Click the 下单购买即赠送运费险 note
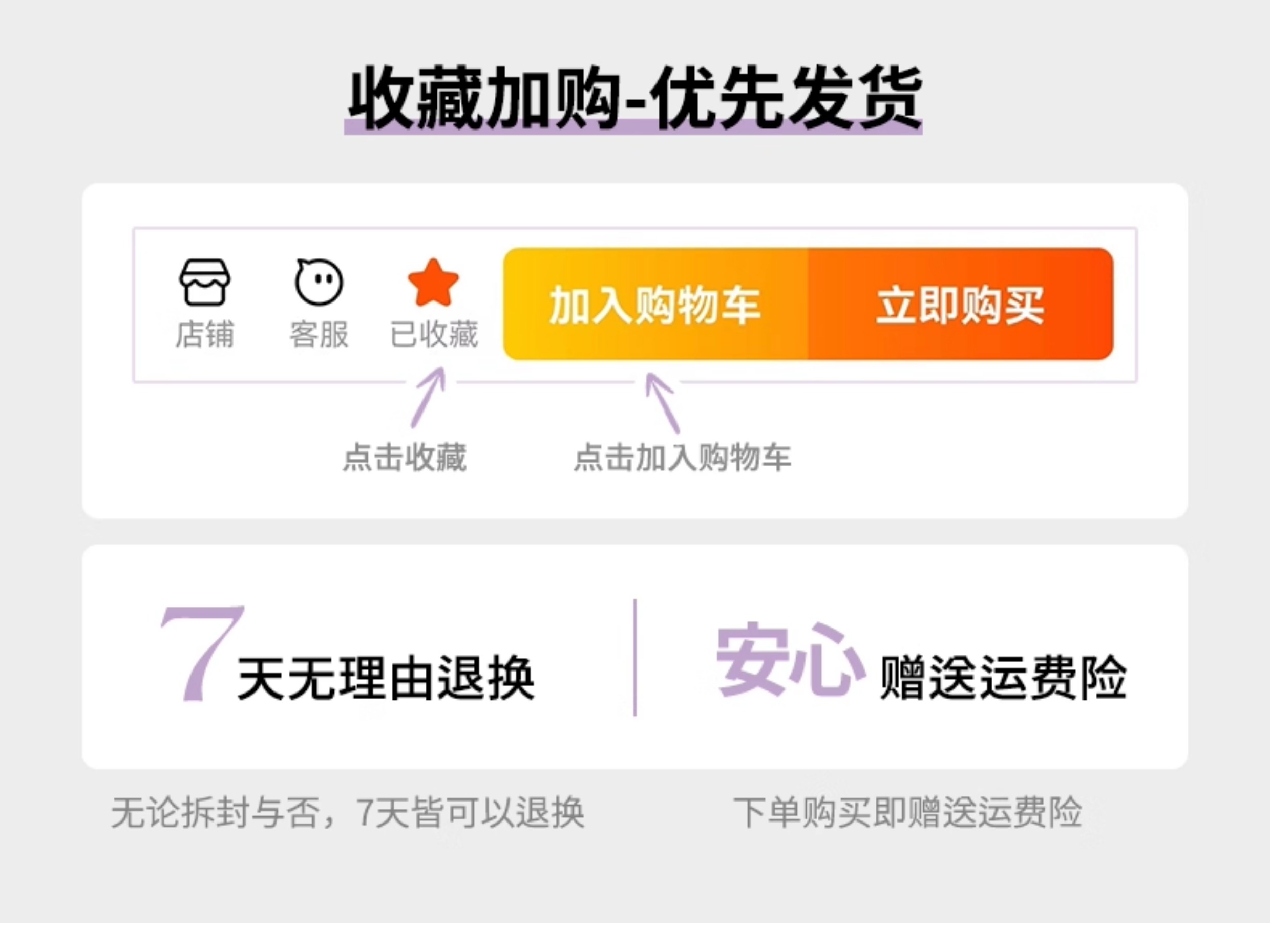 point(908,813)
